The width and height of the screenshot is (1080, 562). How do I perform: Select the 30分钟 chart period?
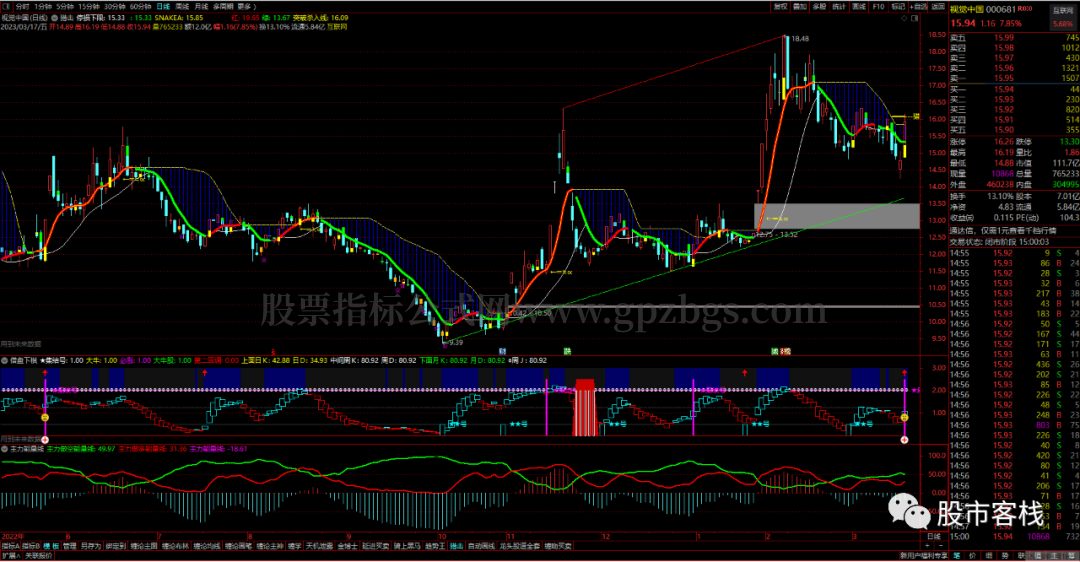point(114,6)
